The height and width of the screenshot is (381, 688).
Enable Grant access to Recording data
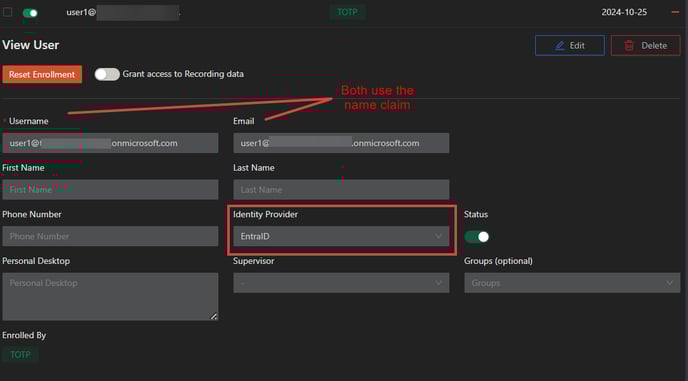[107, 74]
